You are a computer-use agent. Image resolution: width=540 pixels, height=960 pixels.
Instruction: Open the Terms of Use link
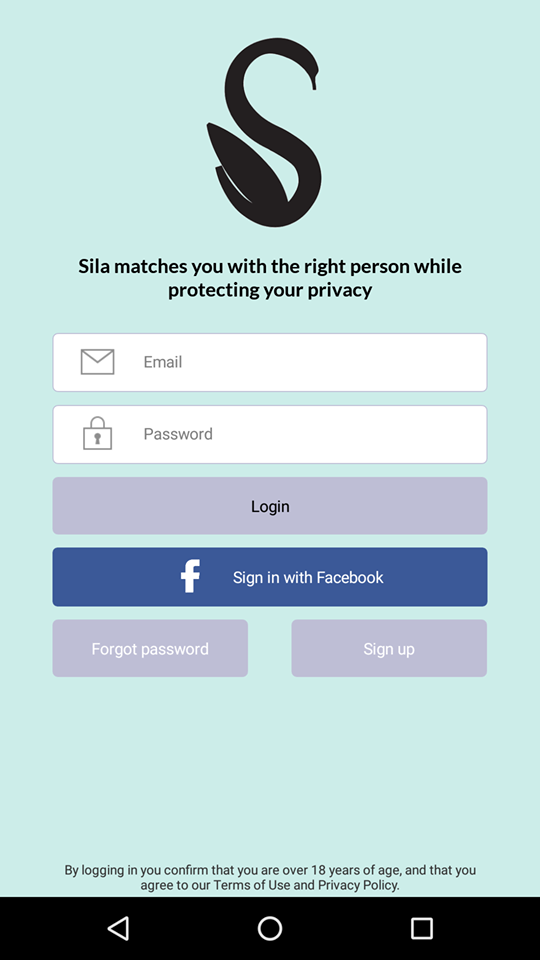tap(252, 885)
